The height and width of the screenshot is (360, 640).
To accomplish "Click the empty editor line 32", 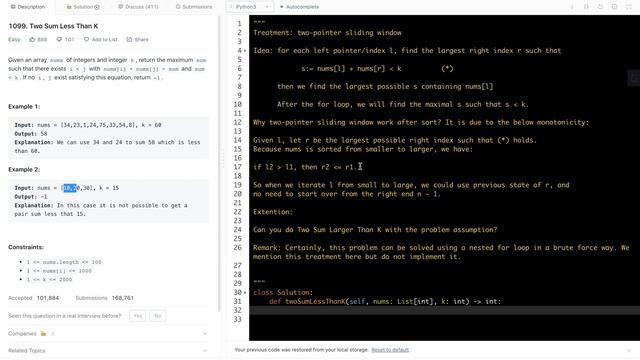I will click(444, 311).
